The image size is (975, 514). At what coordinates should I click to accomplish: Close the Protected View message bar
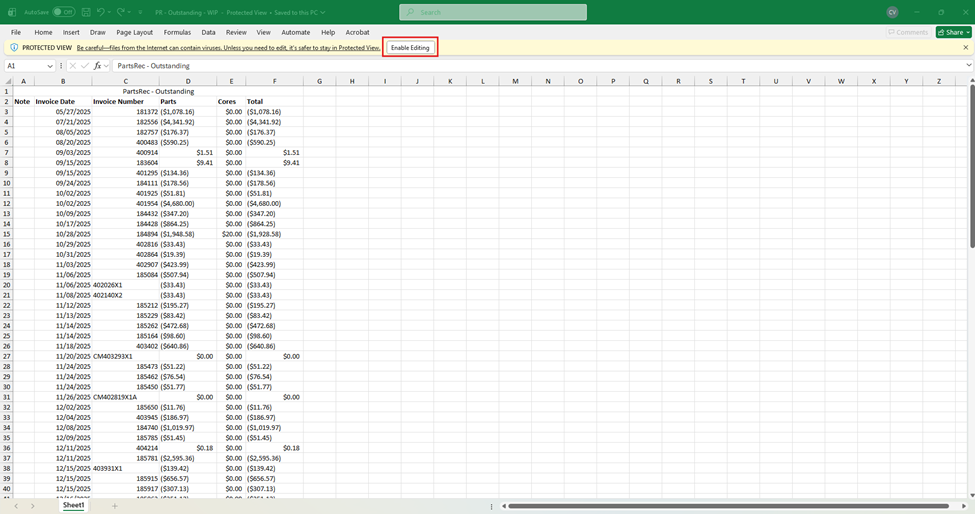(x=966, y=47)
